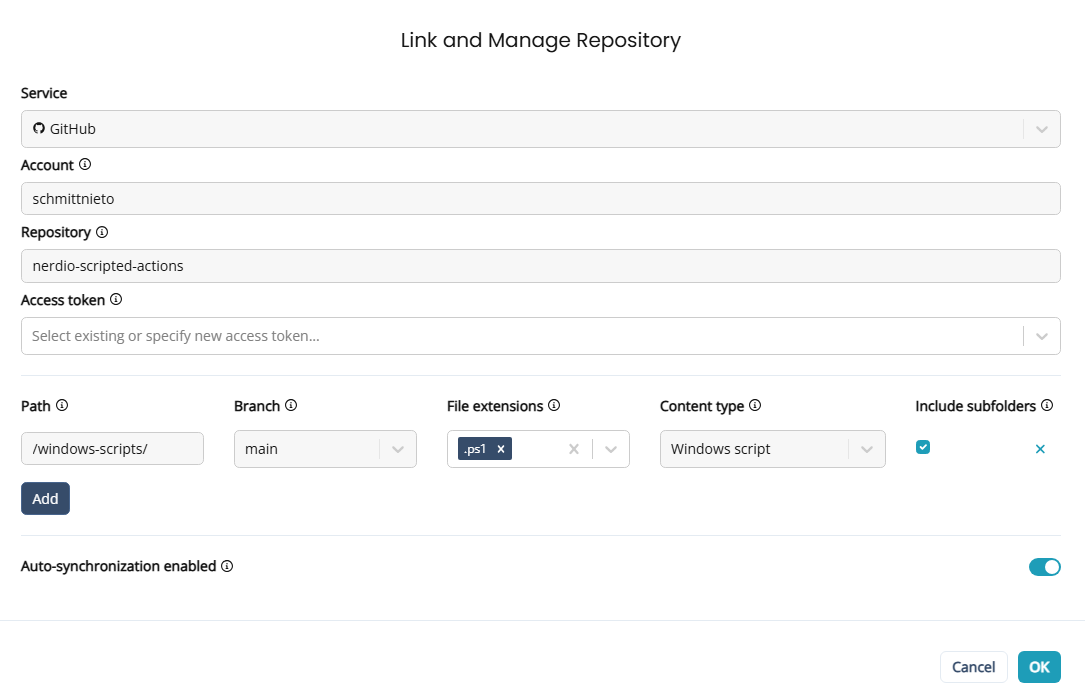Click the File extensions info icon
Image resolution: width=1085 pixels, height=700 pixels.
point(554,405)
